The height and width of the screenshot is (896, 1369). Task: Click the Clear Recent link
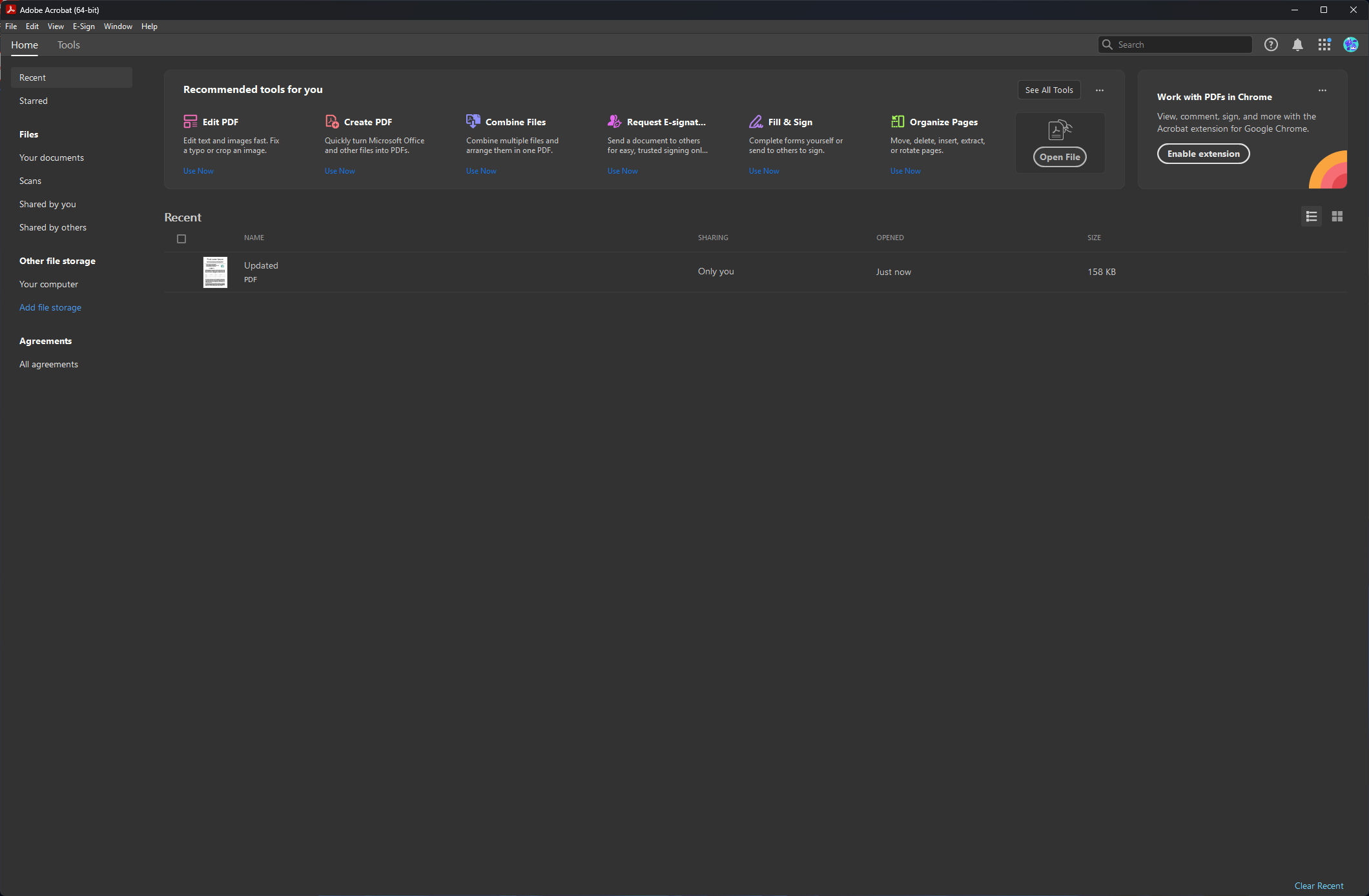(x=1319, y=886)
